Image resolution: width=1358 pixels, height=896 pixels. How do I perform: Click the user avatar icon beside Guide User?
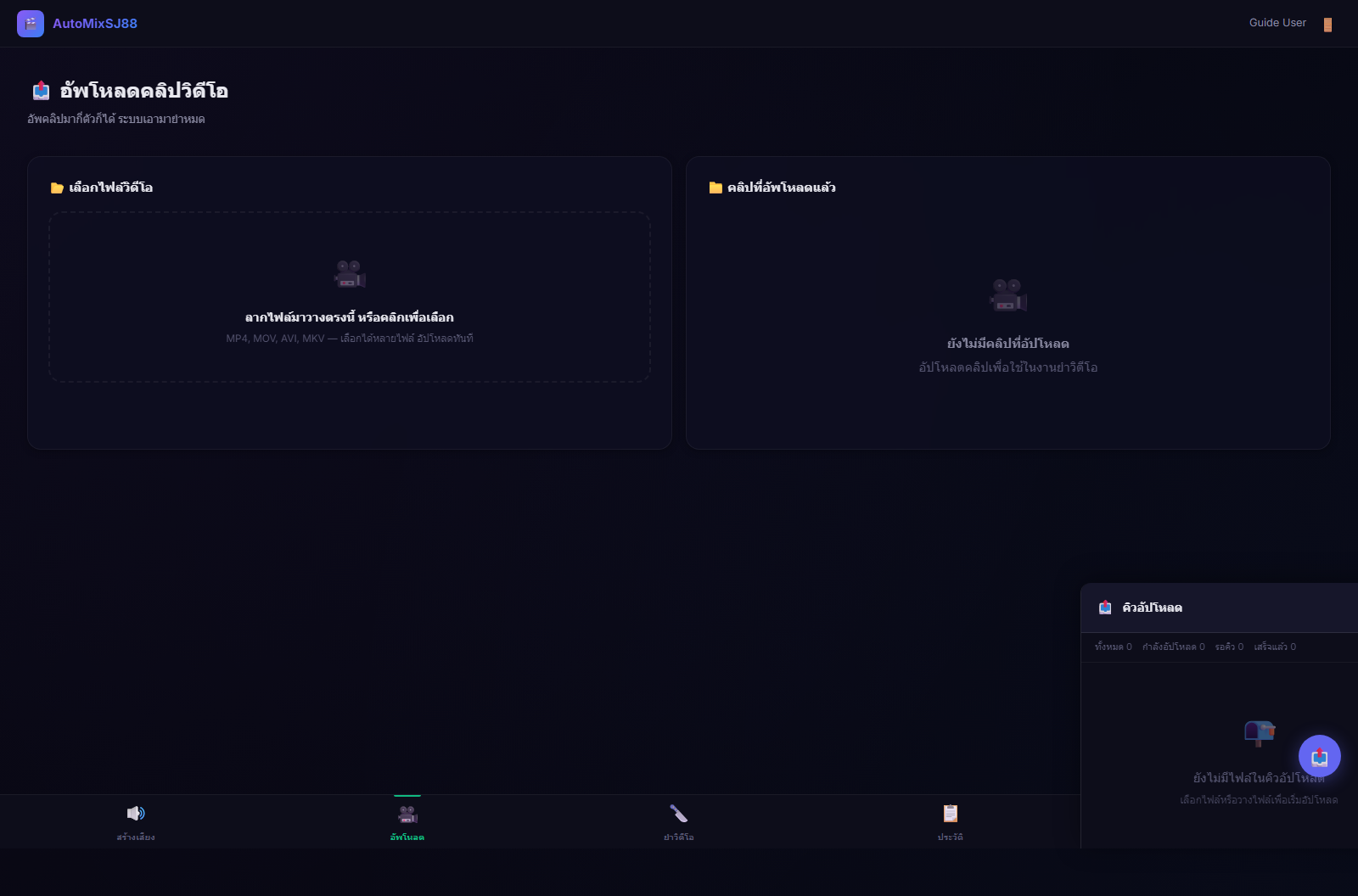tap(1327, 25)
